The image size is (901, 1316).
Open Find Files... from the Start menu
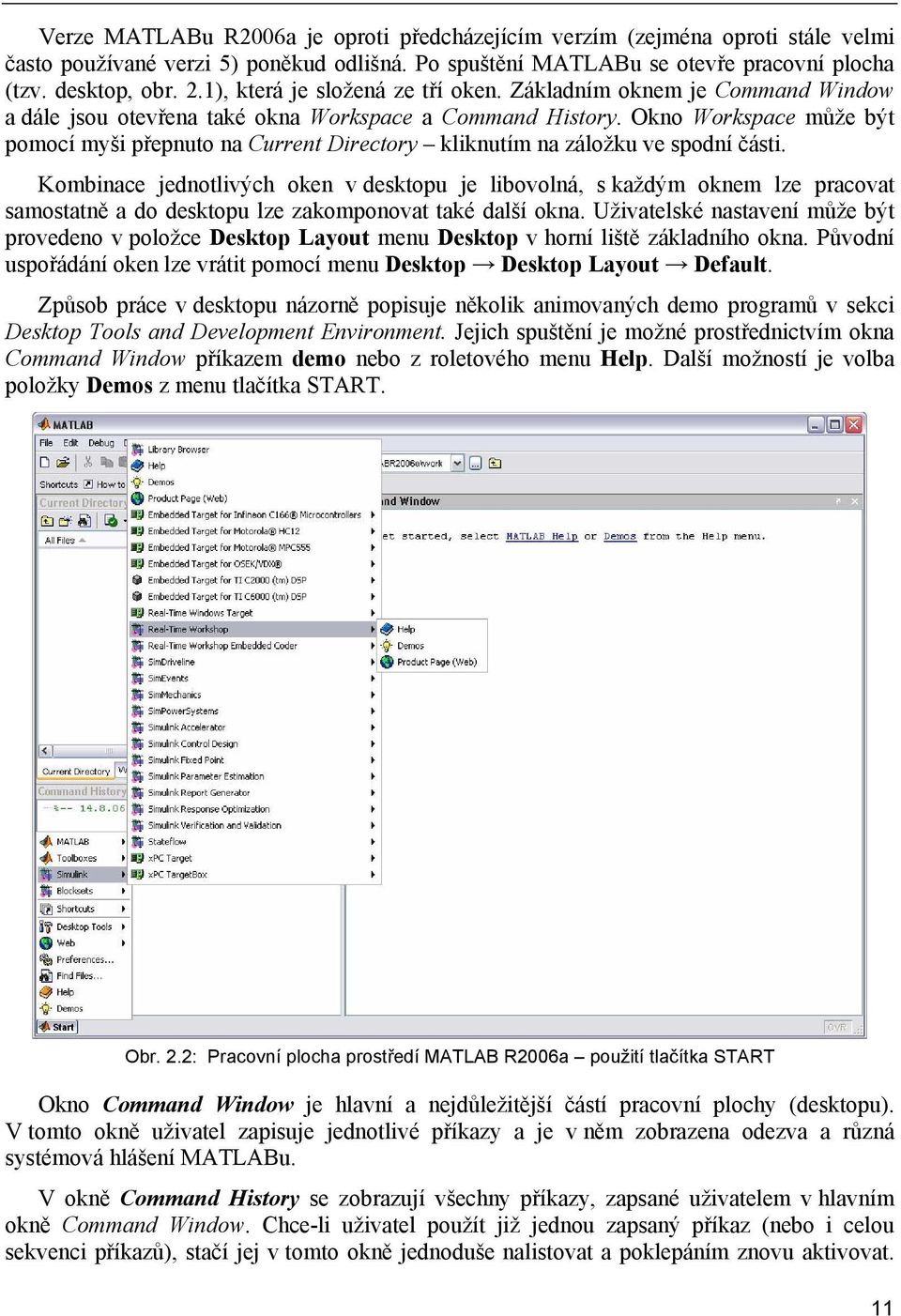point(83,976)
